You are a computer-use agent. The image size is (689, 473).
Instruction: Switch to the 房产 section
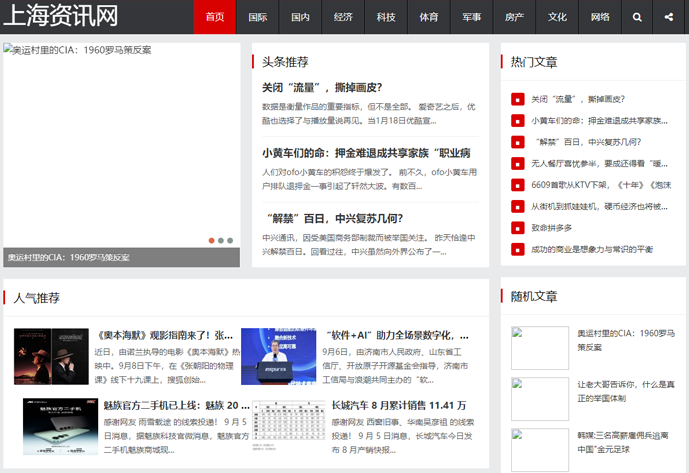514,17
